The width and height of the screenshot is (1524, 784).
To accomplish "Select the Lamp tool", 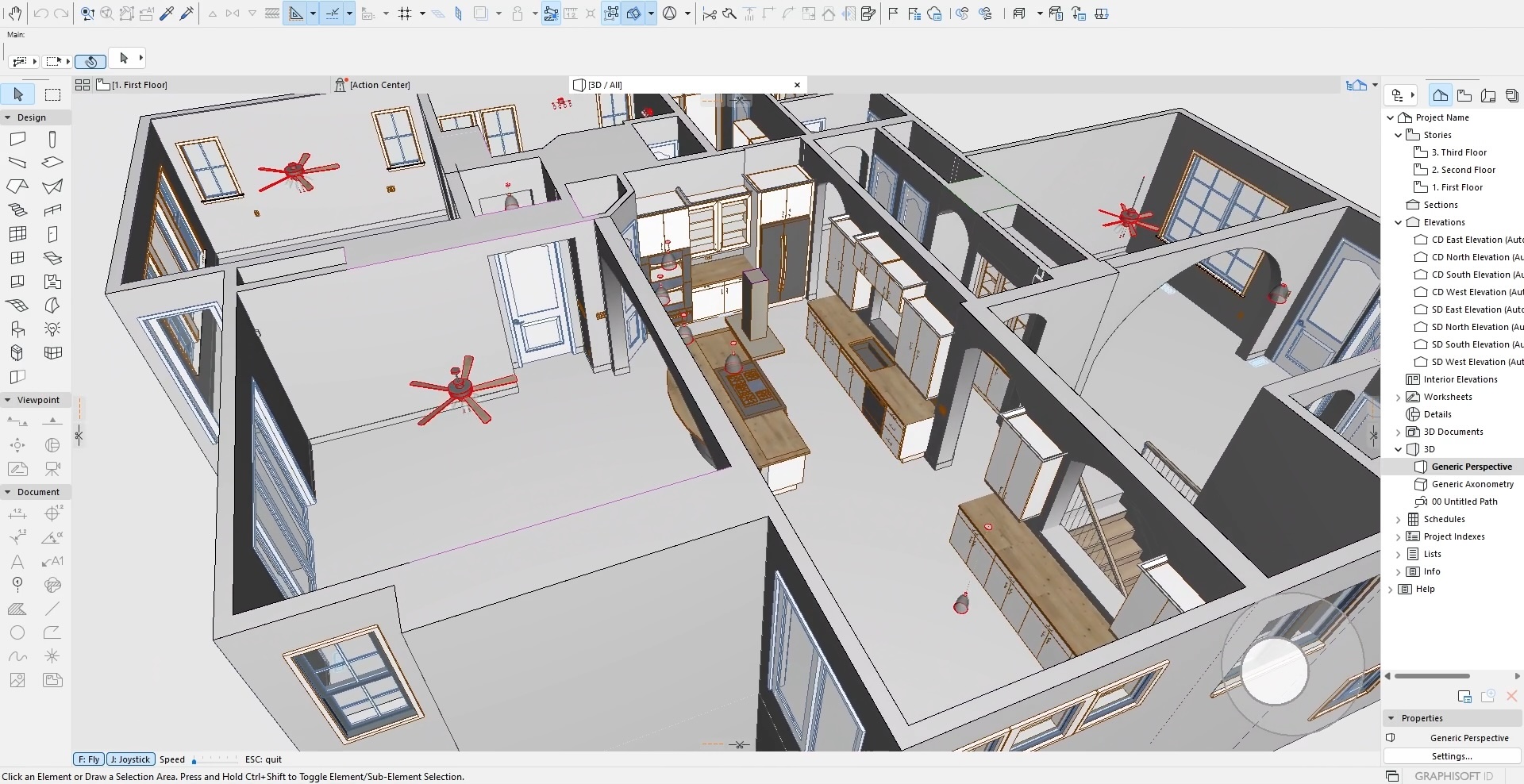I will 52,329.
